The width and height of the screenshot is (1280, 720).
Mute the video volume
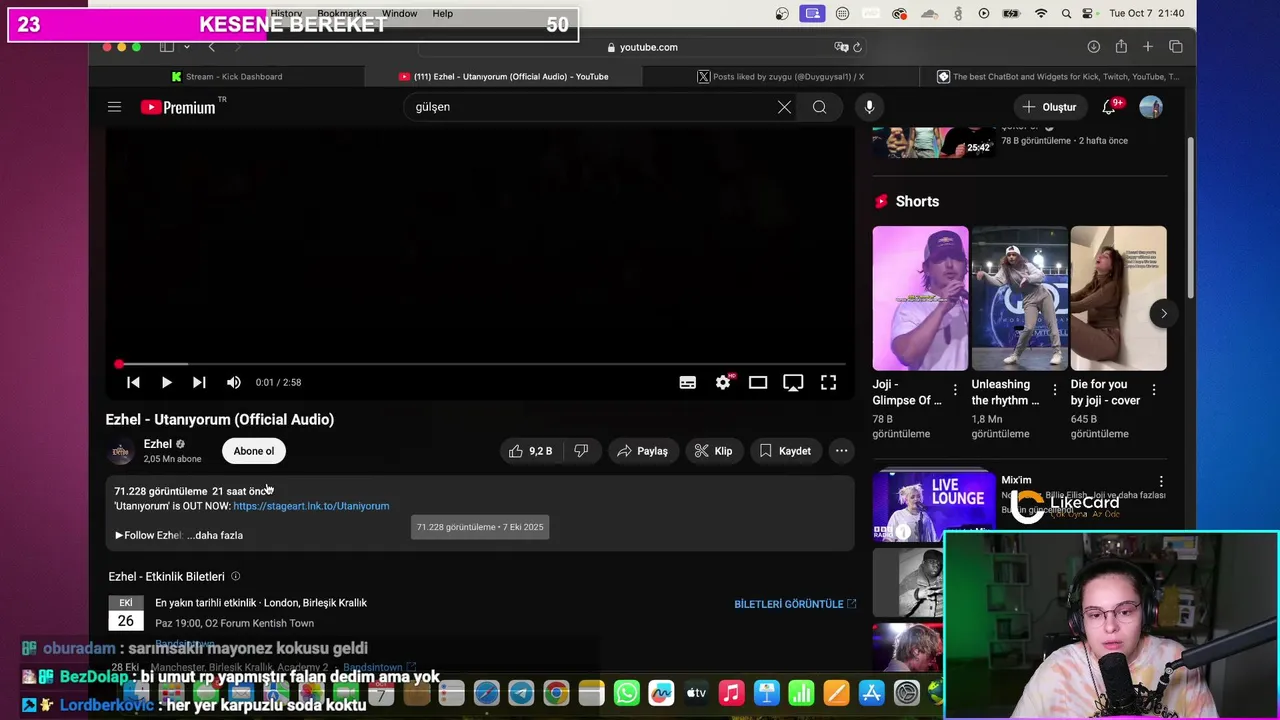pos(233,382)
